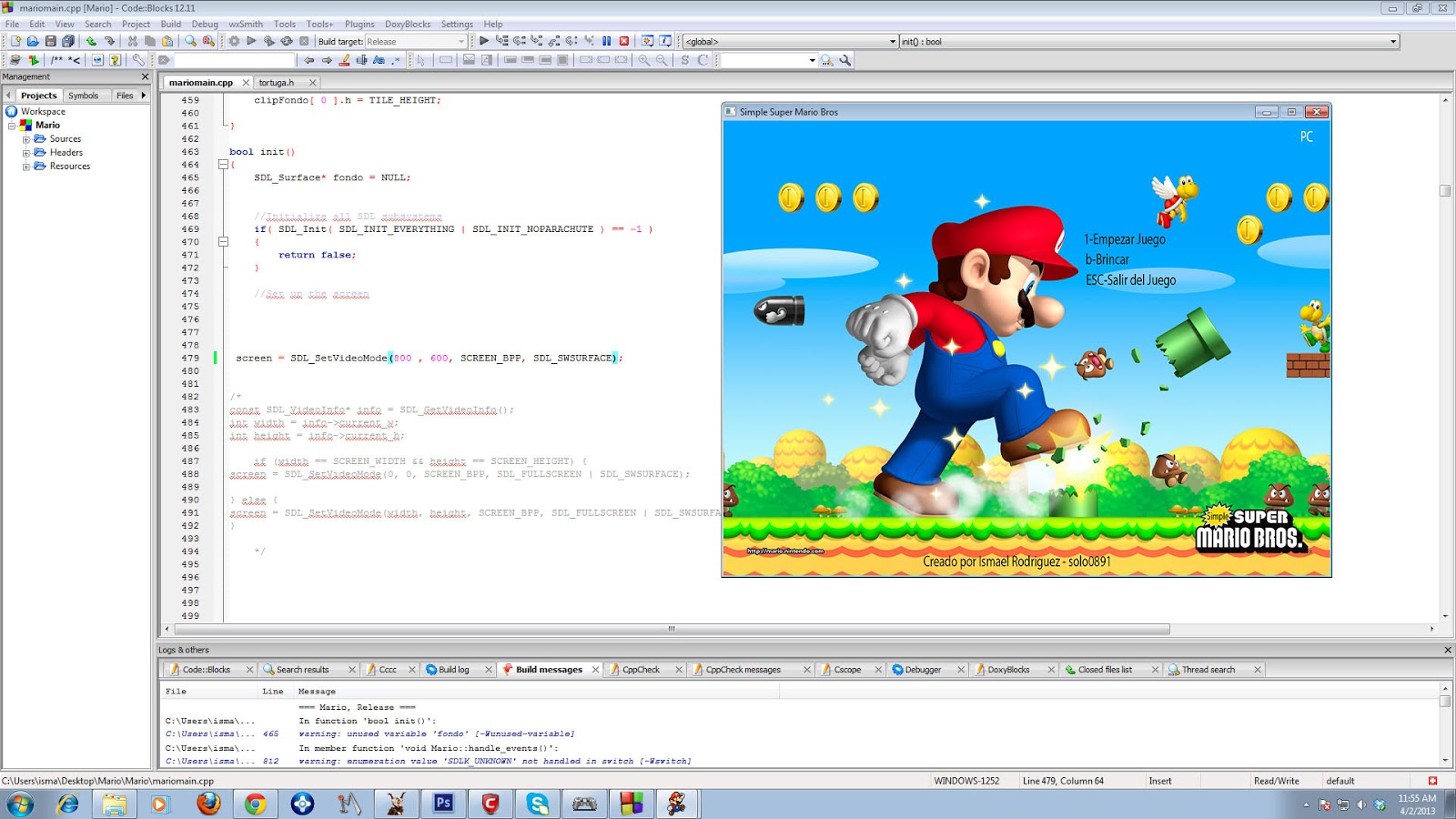Viewport: 1456px width, 819px height.
Task: Collapse the init() function code fold
Action: (x=223, y=165)
